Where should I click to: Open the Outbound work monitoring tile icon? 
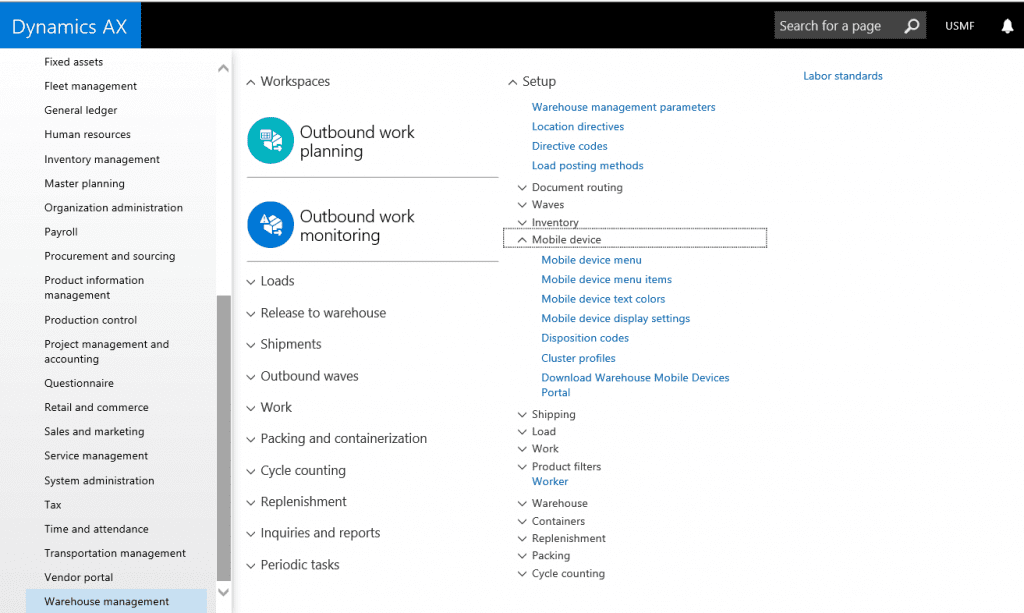pyautogui.click(x=270, y=225)
